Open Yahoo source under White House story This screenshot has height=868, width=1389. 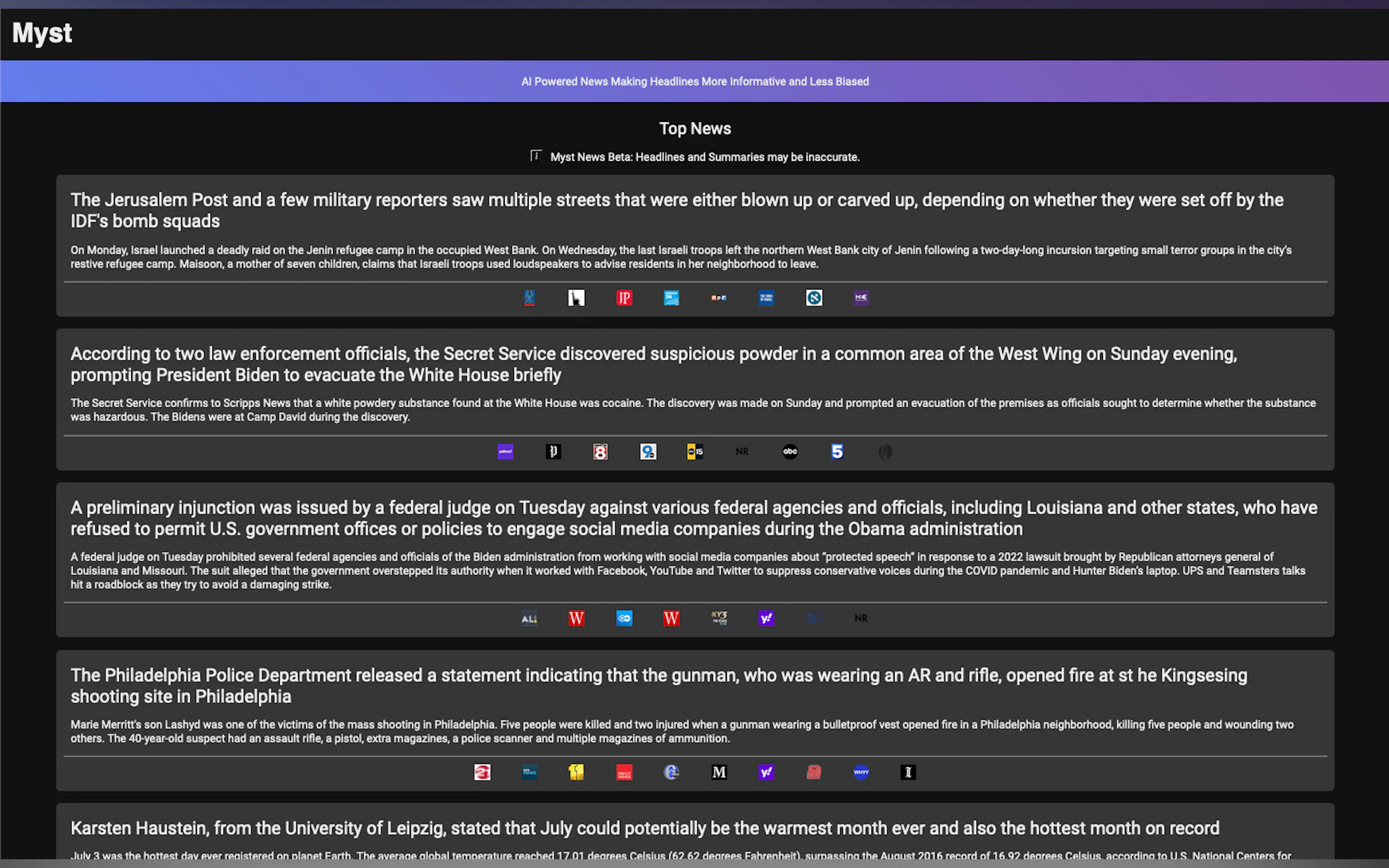[x=505, y=451]
